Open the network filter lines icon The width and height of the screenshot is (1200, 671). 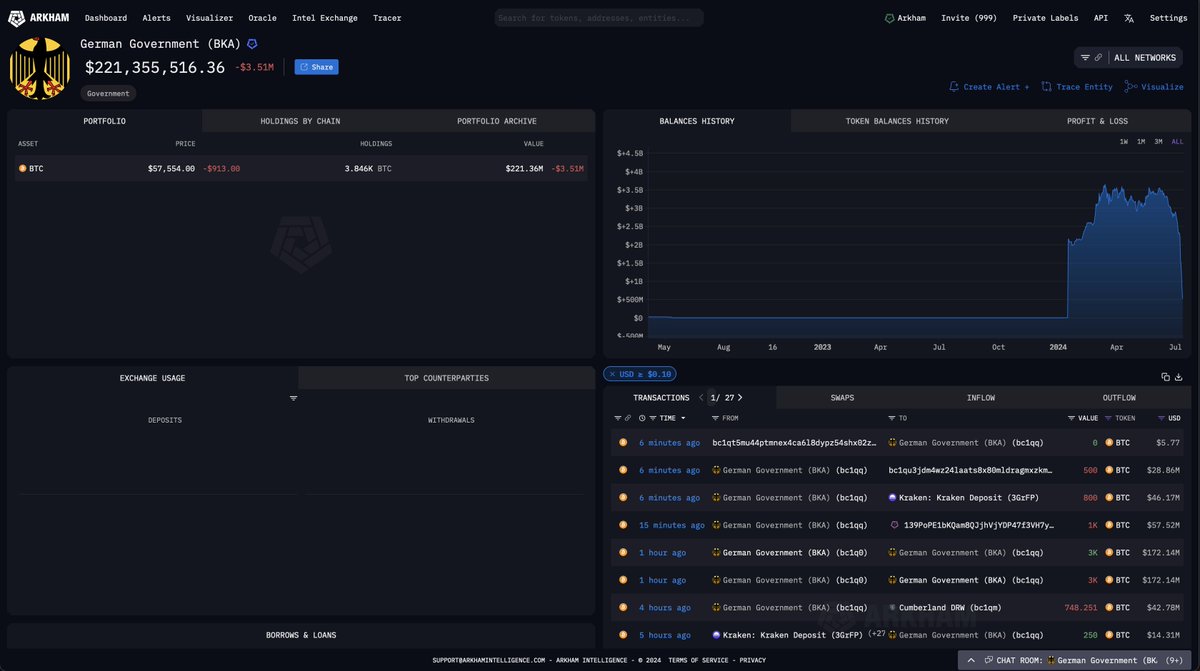tap(1086, 58)
